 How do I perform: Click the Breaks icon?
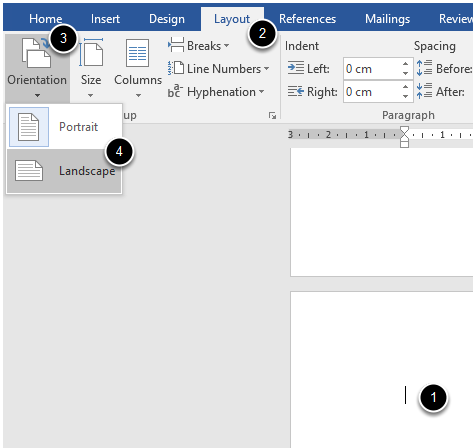click(x=176, y=45)
